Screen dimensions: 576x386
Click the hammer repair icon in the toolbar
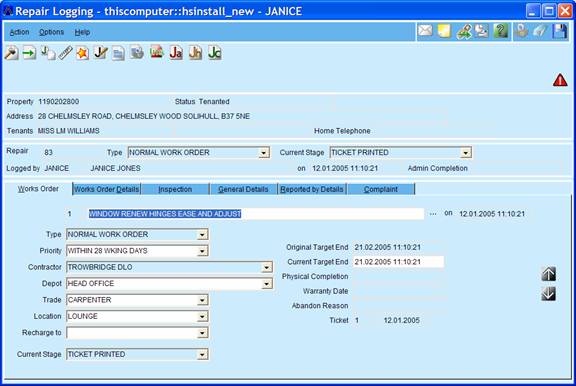coord(11,53)
